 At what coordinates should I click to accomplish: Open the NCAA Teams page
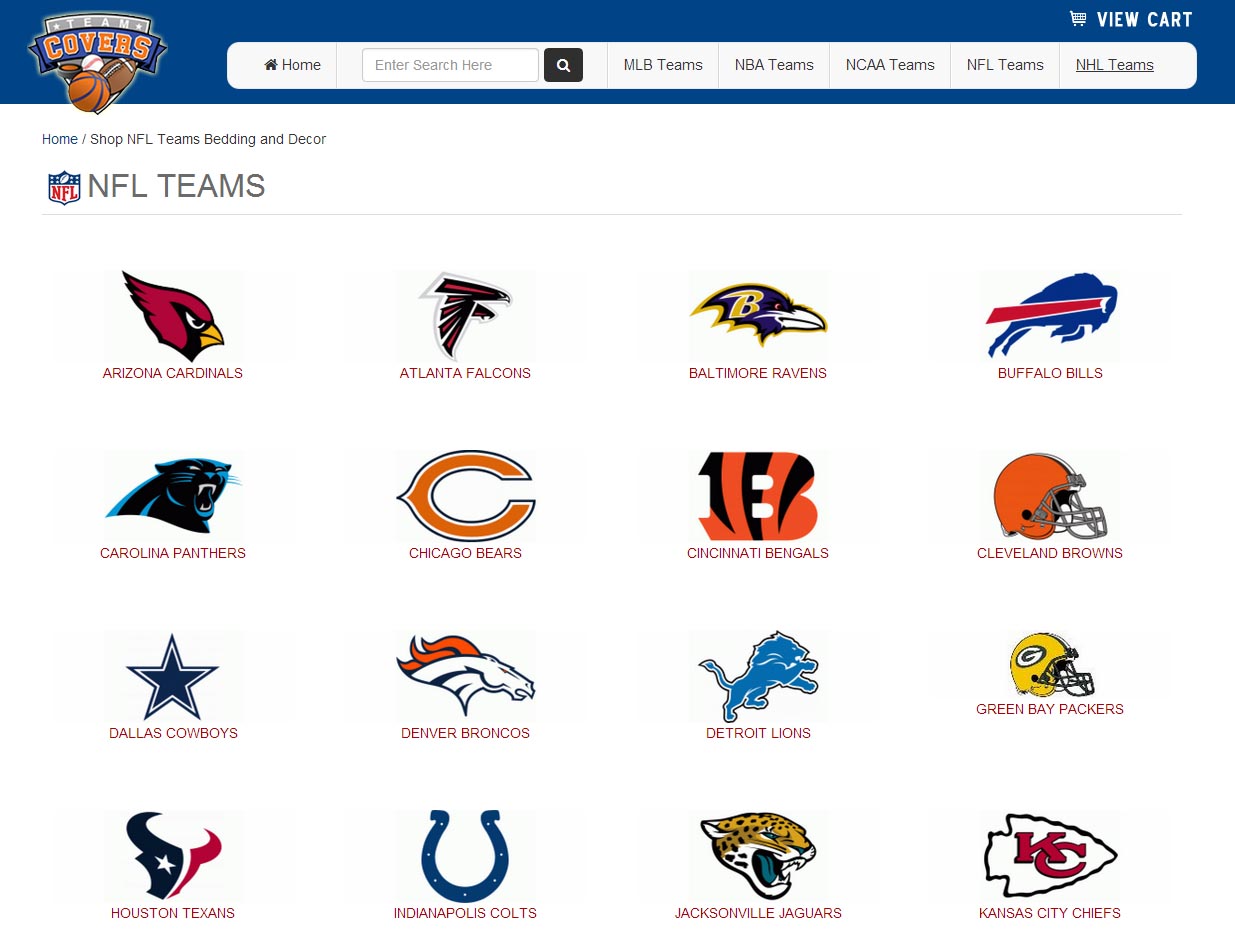pos(889,64)
